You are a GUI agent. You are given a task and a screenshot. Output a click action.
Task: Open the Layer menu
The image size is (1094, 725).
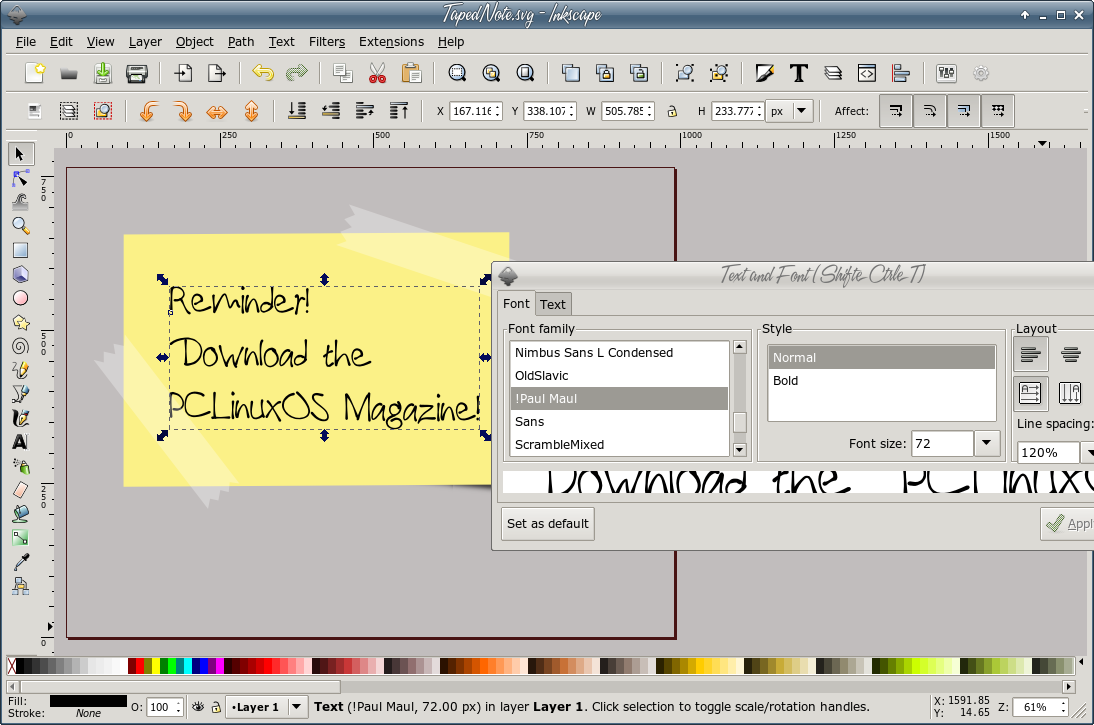[145, 42]
